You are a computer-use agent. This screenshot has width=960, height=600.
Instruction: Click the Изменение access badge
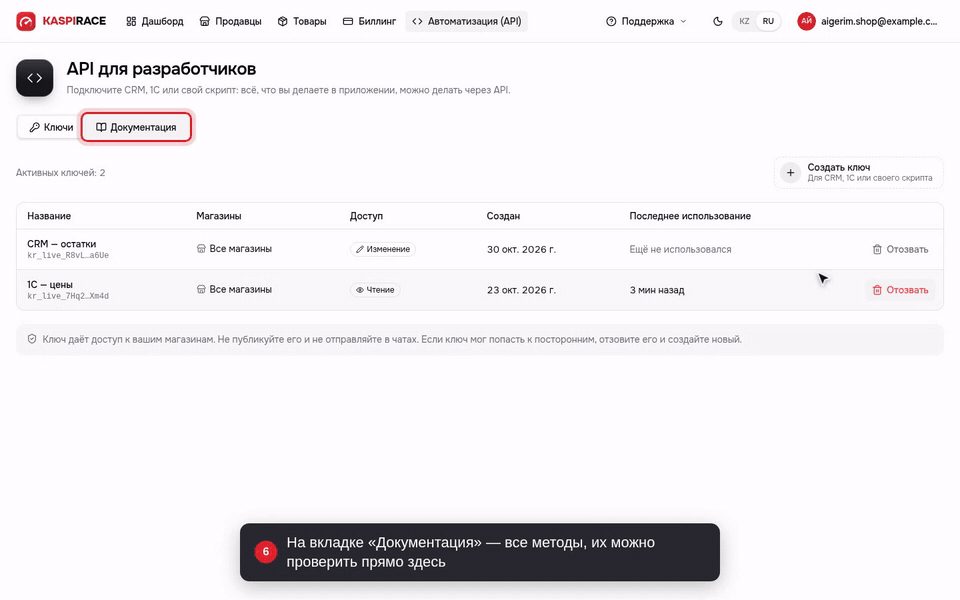click(x=383, y=249)
